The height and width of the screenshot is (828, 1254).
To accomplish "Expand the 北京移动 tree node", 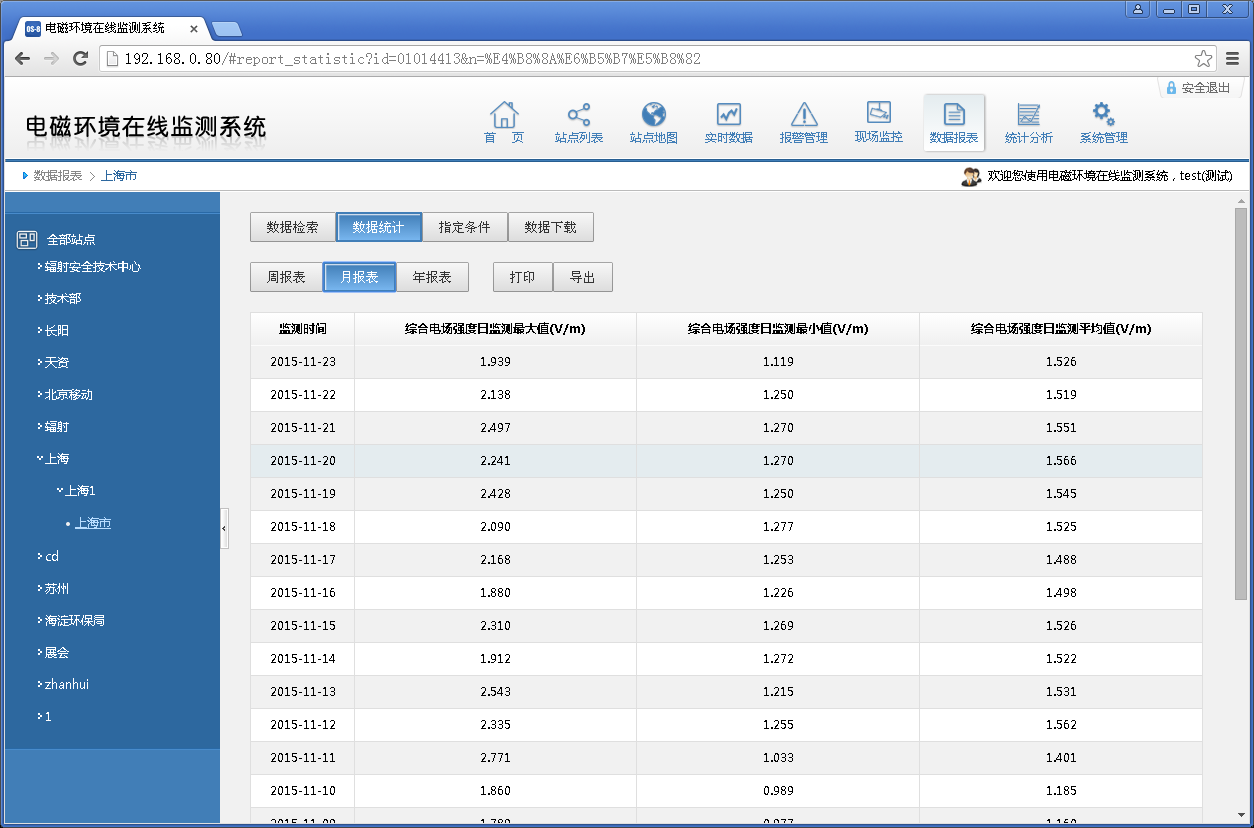I will tap(40, 395).
